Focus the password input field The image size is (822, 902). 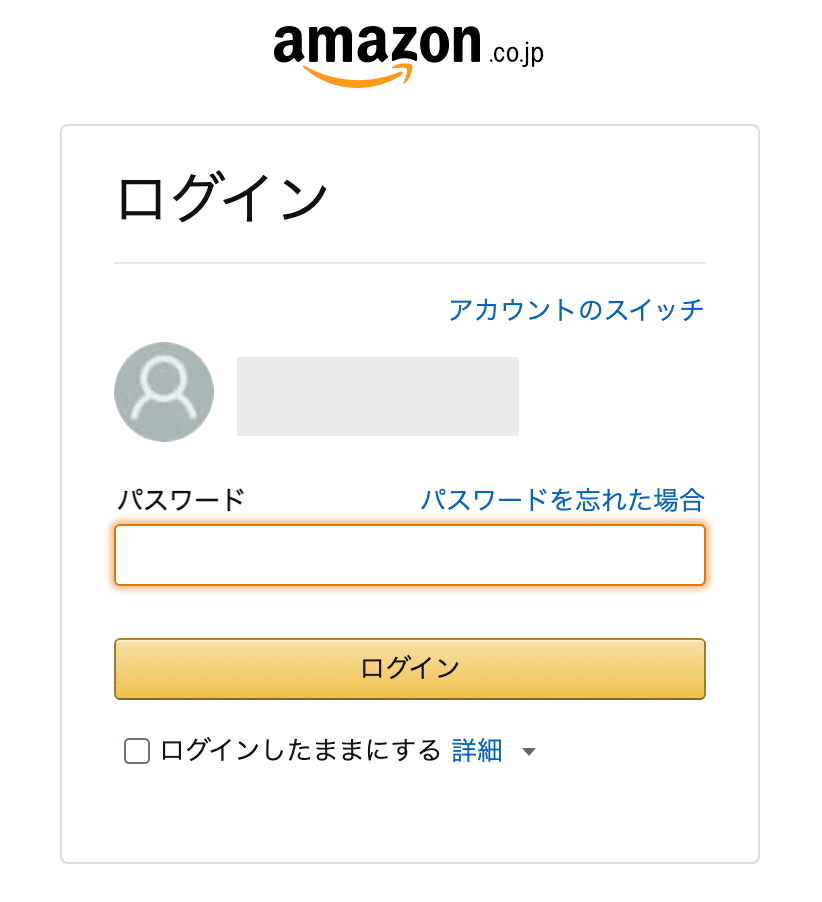pos(410,555)
